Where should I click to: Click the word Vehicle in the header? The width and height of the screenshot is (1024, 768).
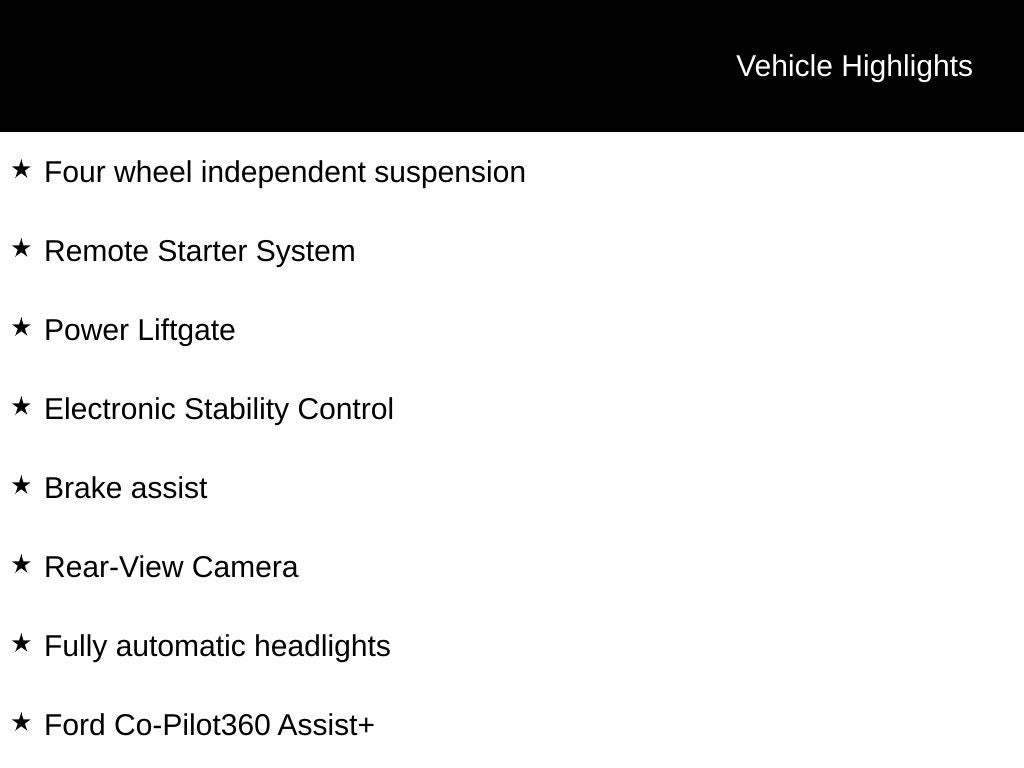(x=784, y=67)
